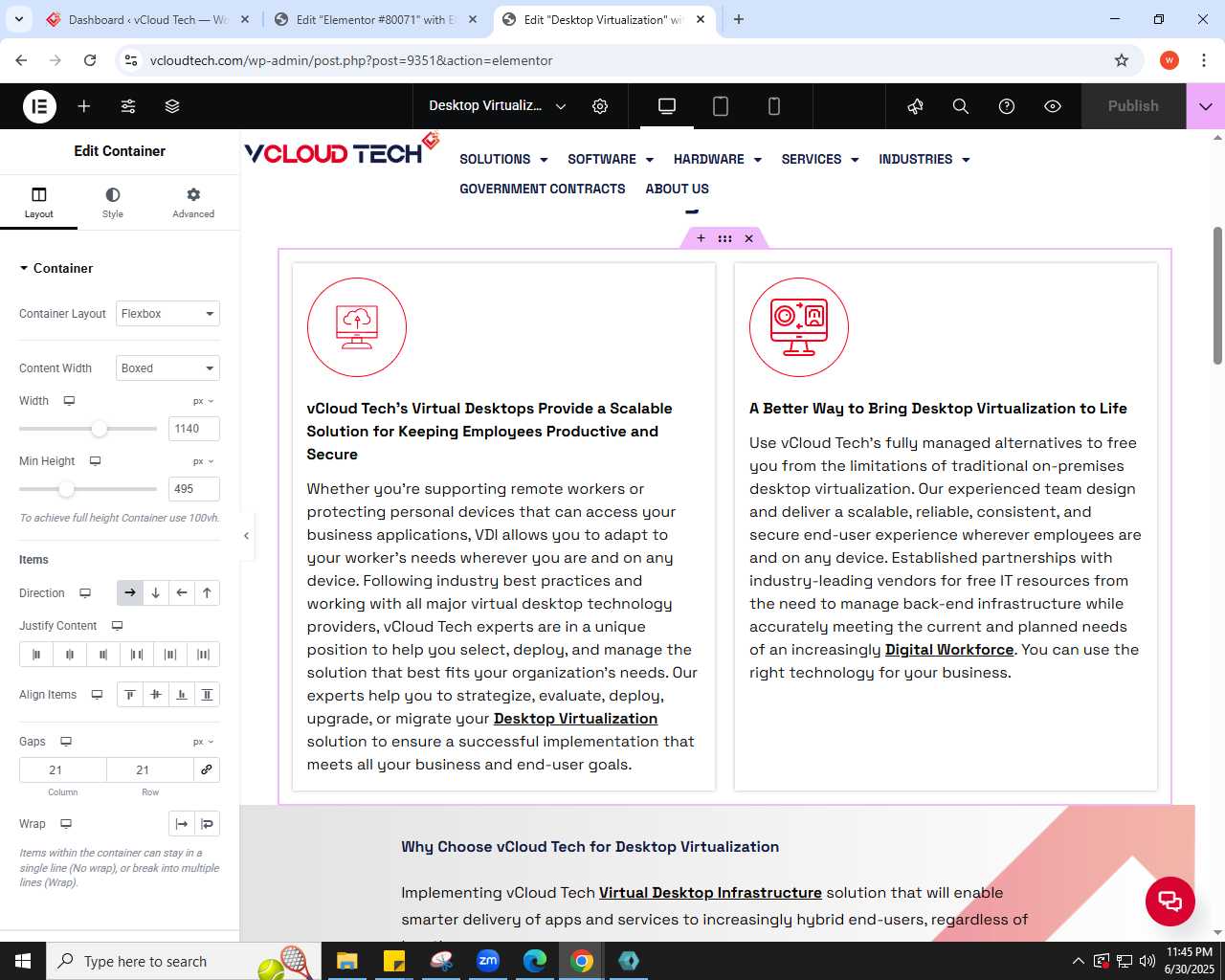
Task: Open the SOFTWARE menu
Action: point(611,159)
